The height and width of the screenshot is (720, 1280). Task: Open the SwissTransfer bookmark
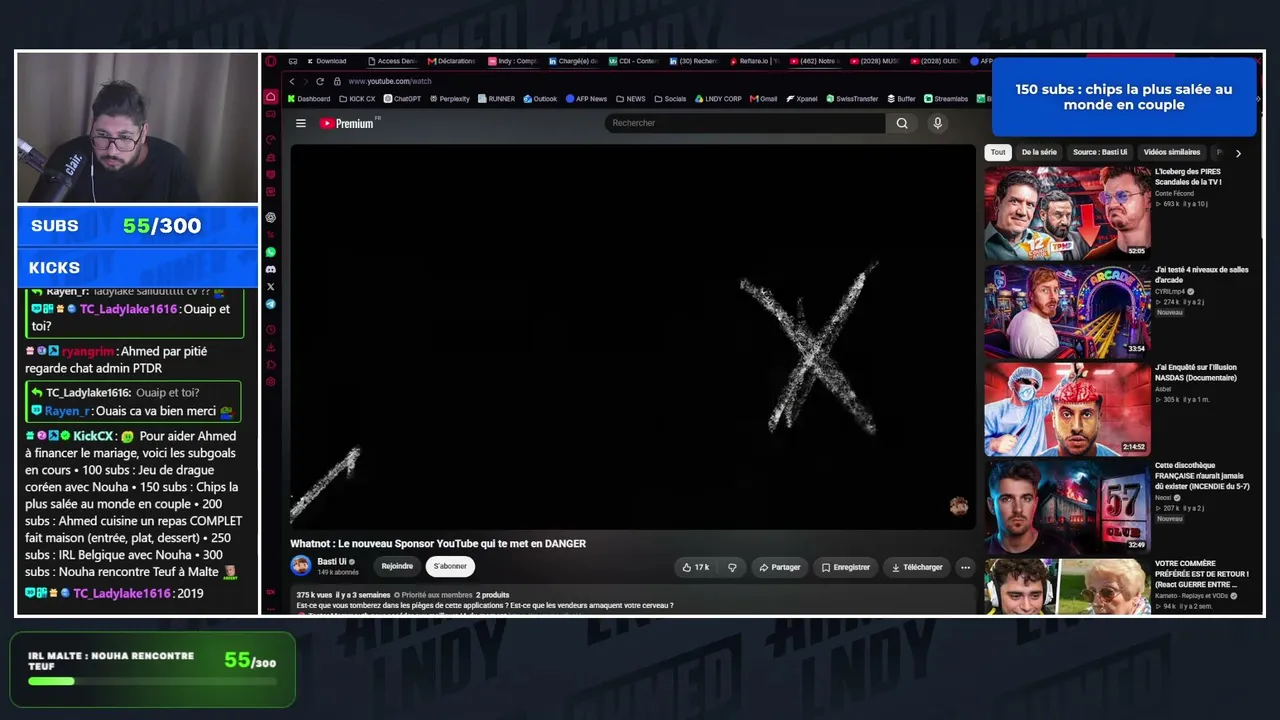point(853,99)
